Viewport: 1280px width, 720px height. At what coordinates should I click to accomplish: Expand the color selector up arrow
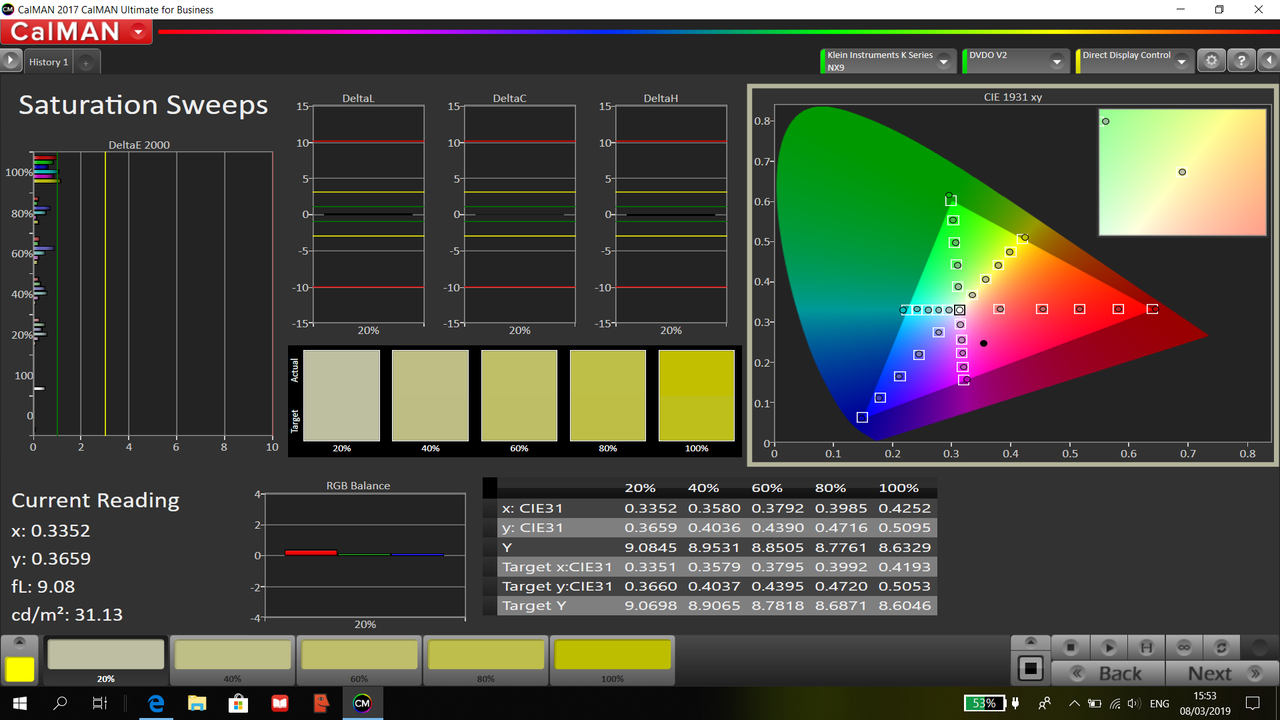pos(20,644)
